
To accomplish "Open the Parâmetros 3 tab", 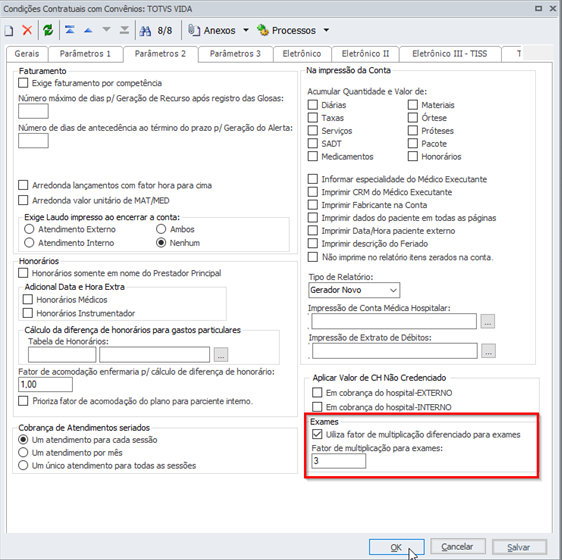I will tap(235, 54).
